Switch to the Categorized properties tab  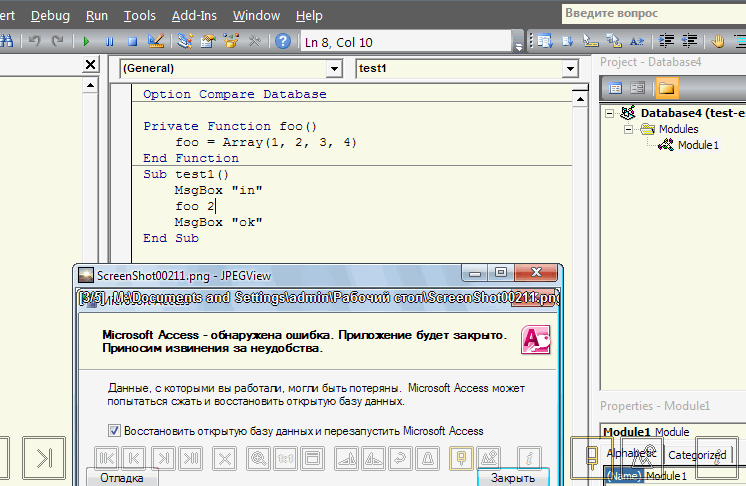click(x=697, y=455)
